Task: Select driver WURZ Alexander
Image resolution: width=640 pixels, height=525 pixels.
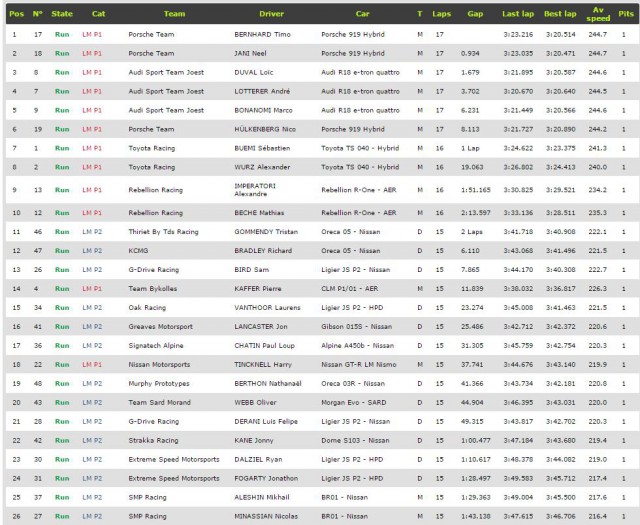Action: point(262,167)
